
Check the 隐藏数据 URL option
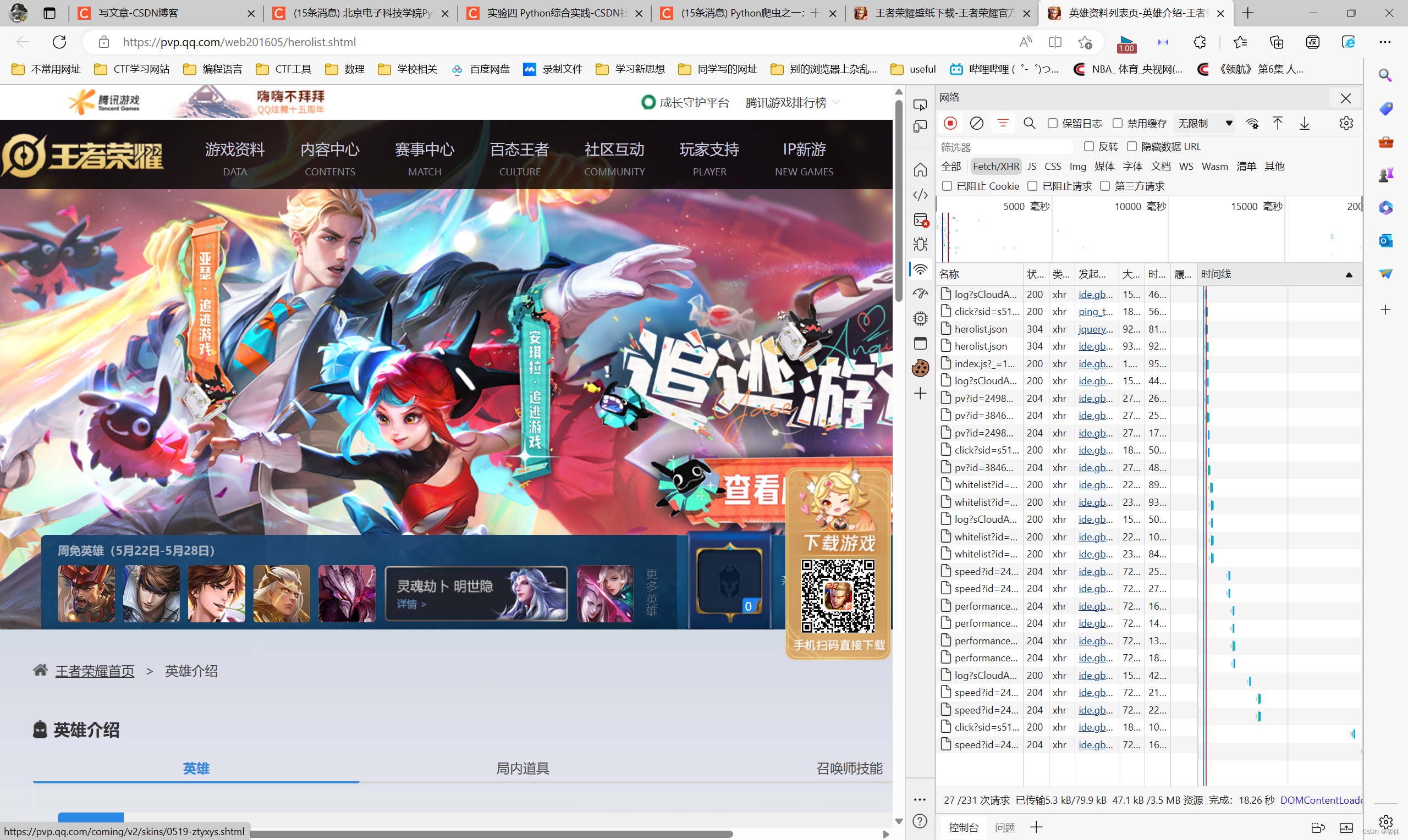click(x=1132, y=146)
